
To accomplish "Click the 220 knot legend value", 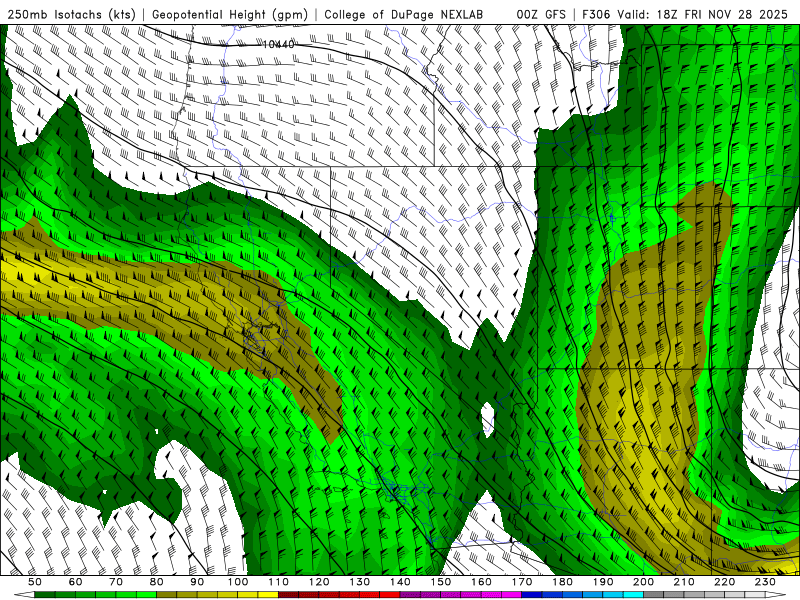I will (x=725, y=582).
